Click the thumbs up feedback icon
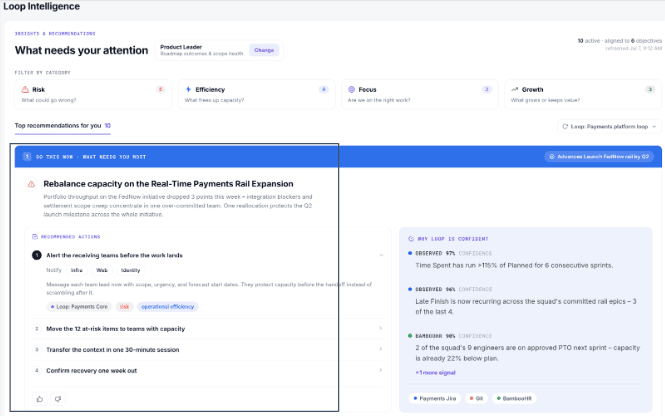 (40, 399)
